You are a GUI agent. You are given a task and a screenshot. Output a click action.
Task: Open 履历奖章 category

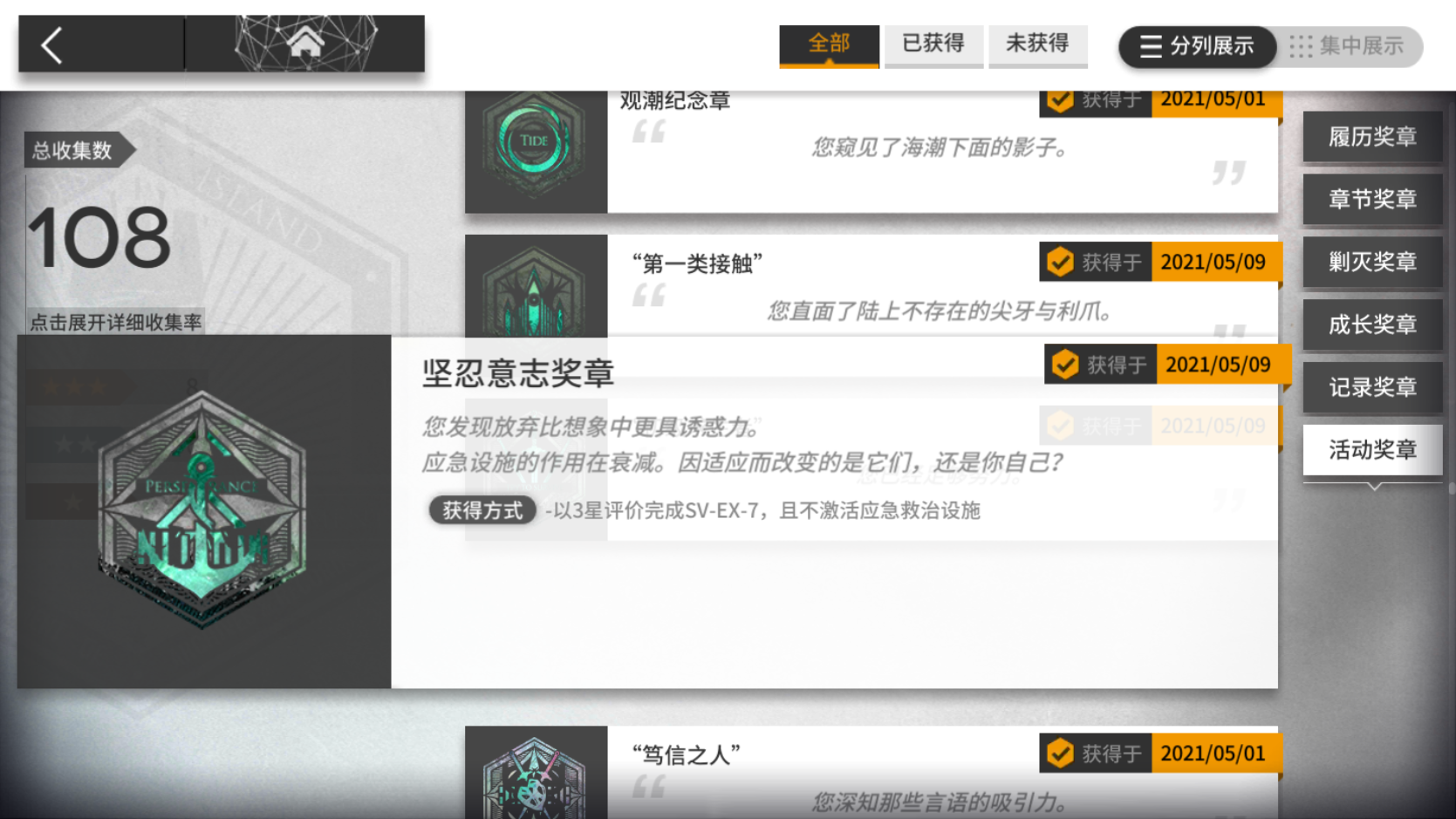pos(1372,137)
